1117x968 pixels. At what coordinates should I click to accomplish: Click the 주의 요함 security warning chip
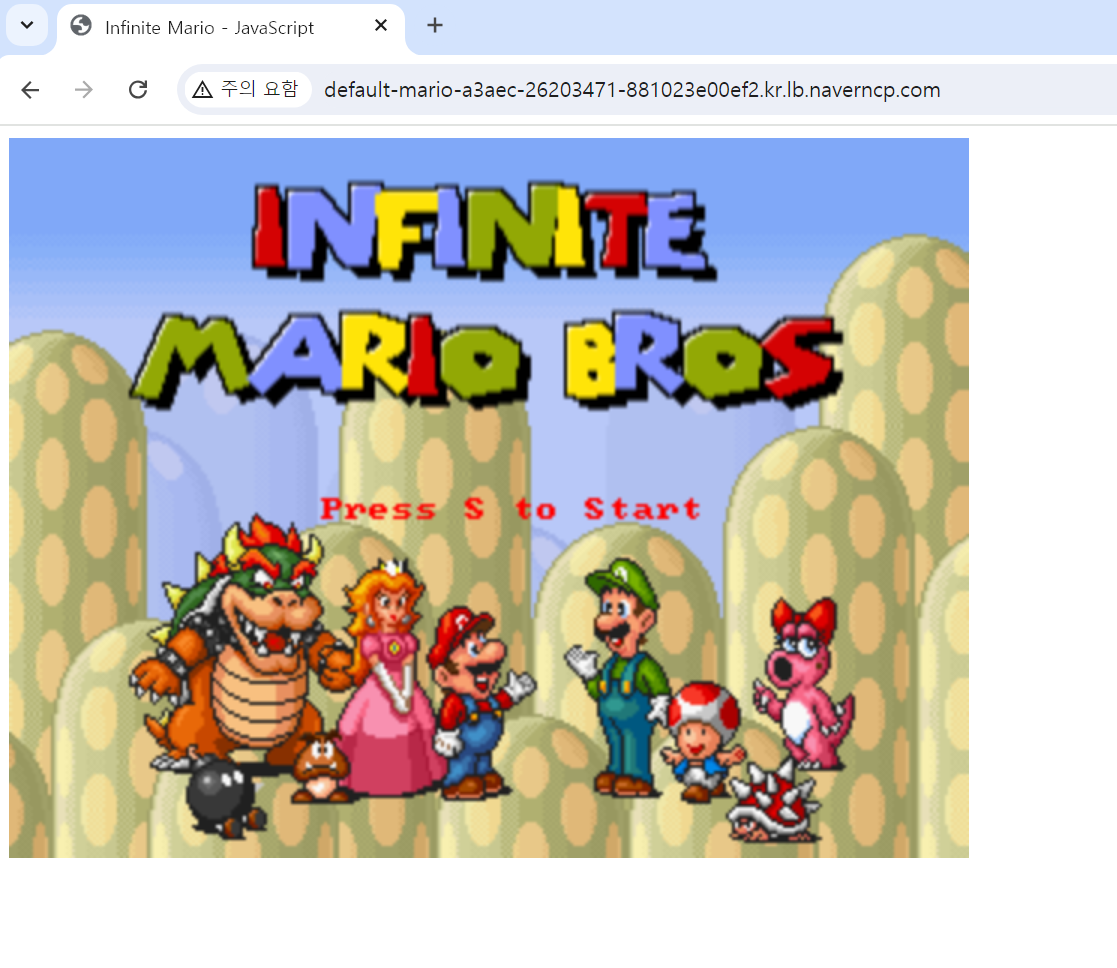[246, 90]
